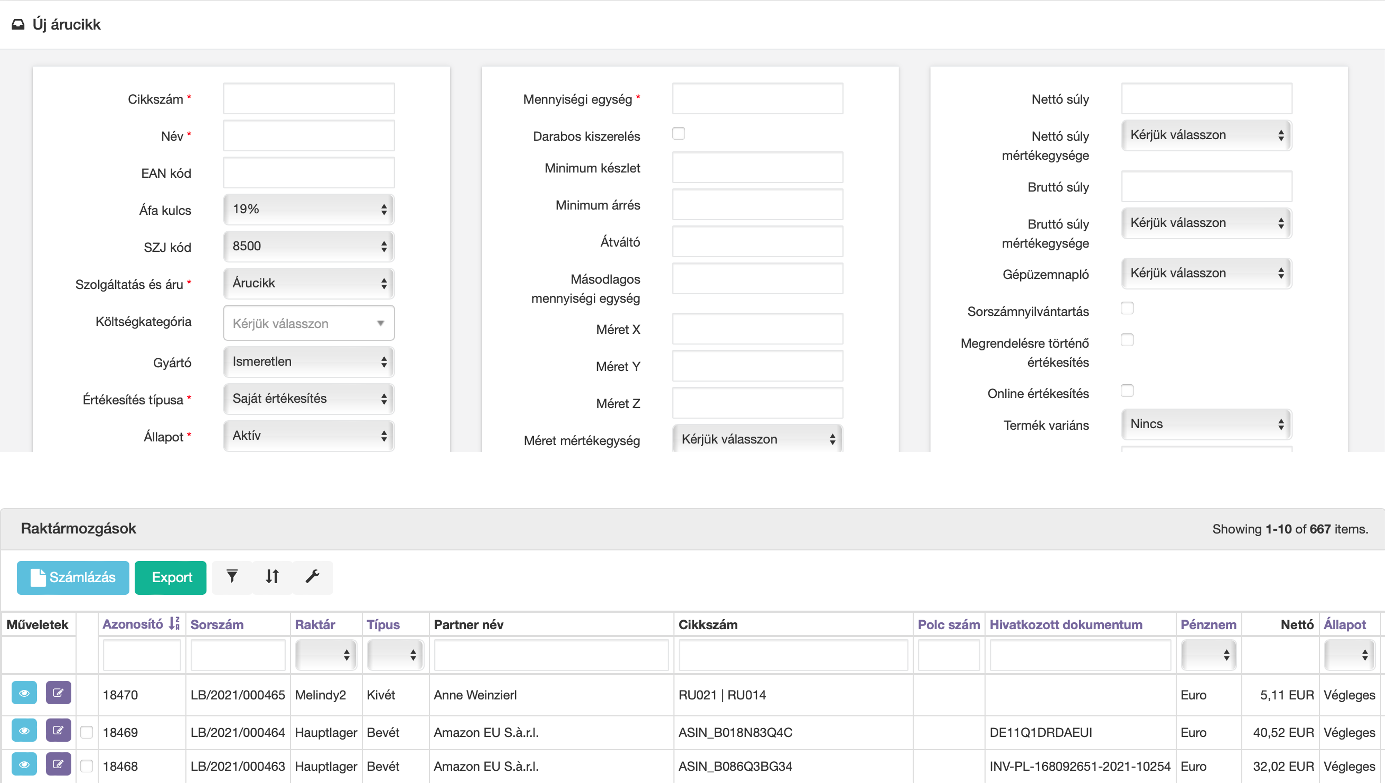Click the Számlázás button
The width and height of the screenshot is (1385, 783).
[73, 577]
